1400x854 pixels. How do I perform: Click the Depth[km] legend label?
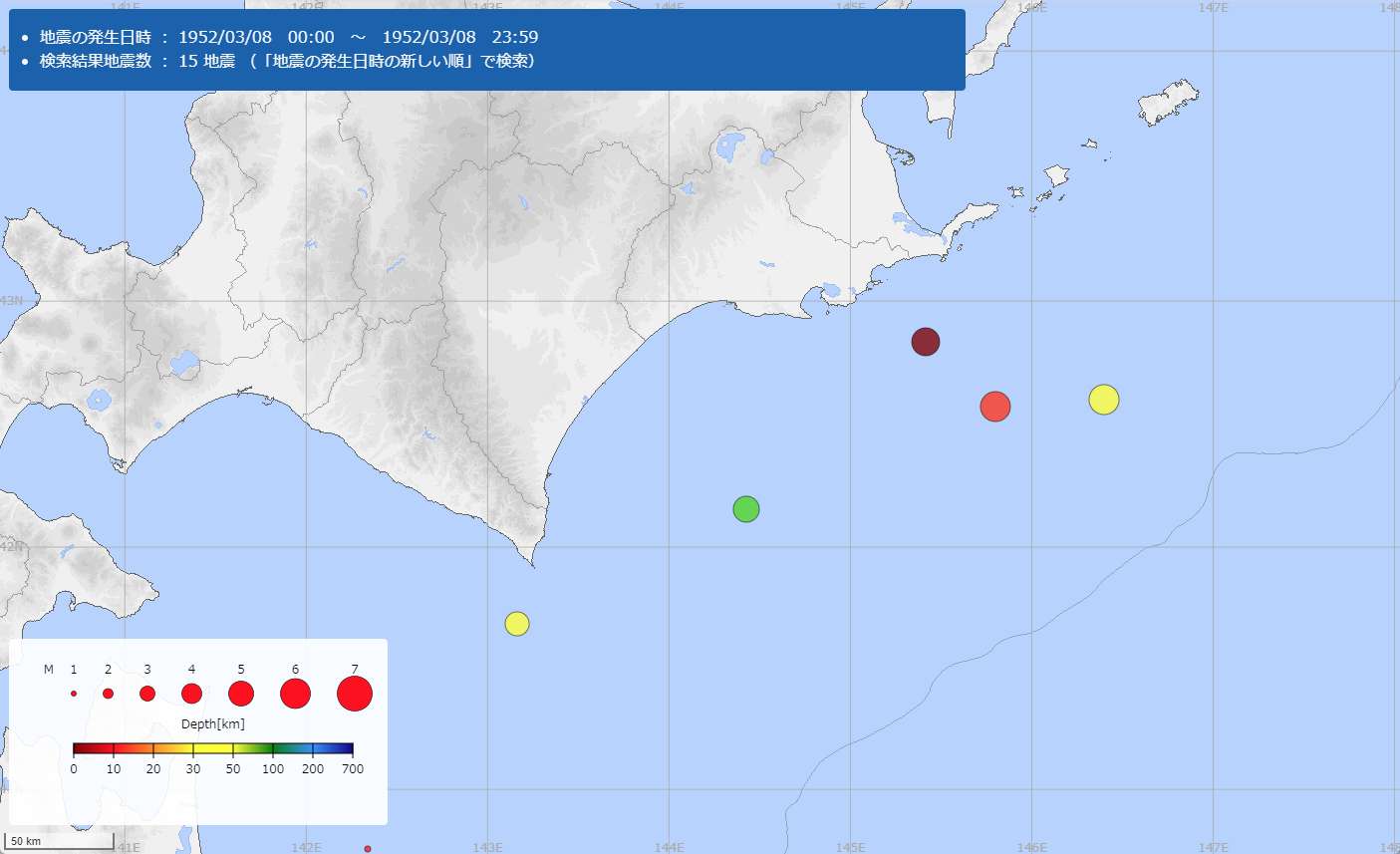[213, 724]
